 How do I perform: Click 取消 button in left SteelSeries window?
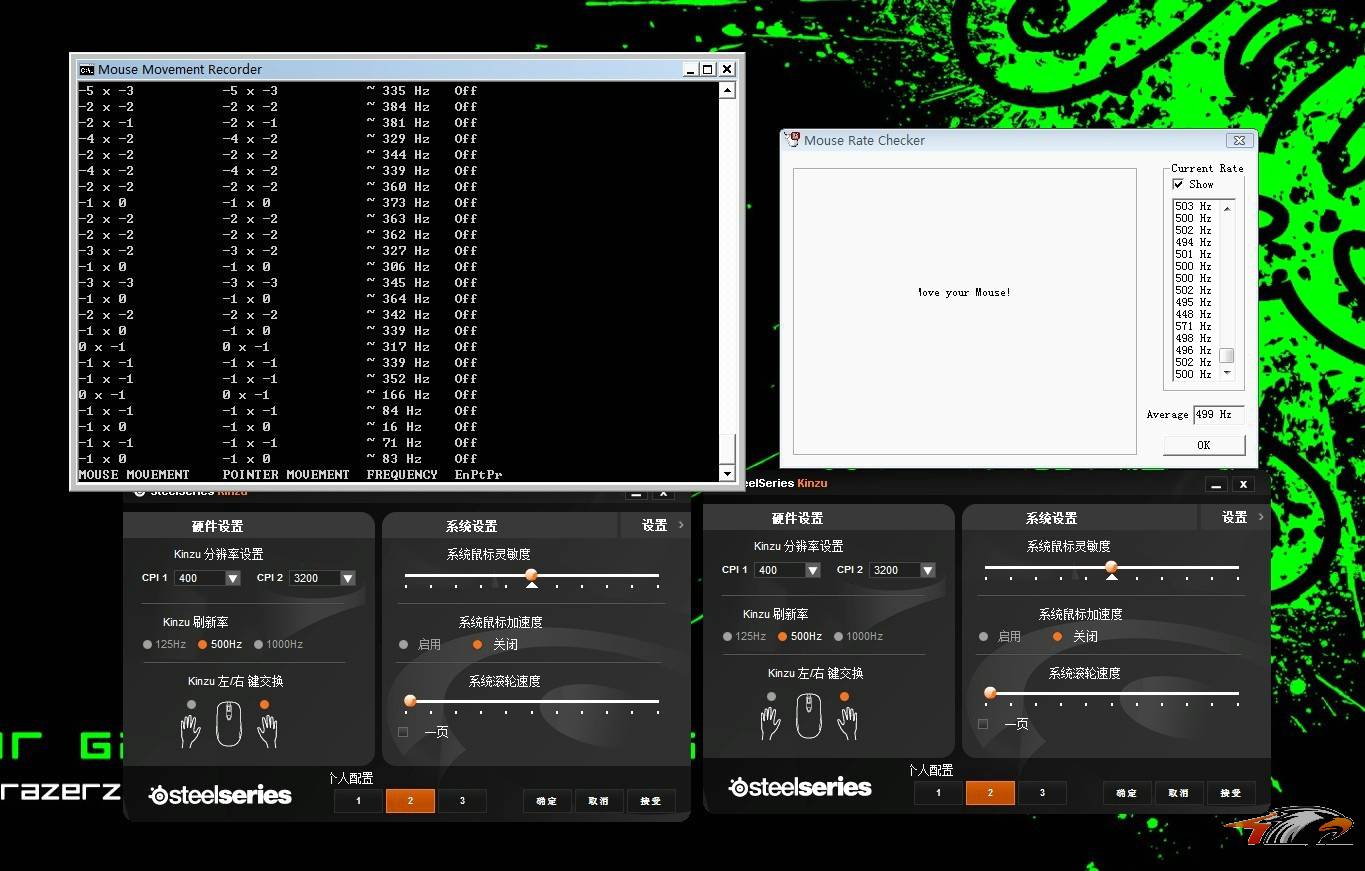(599, 801)
